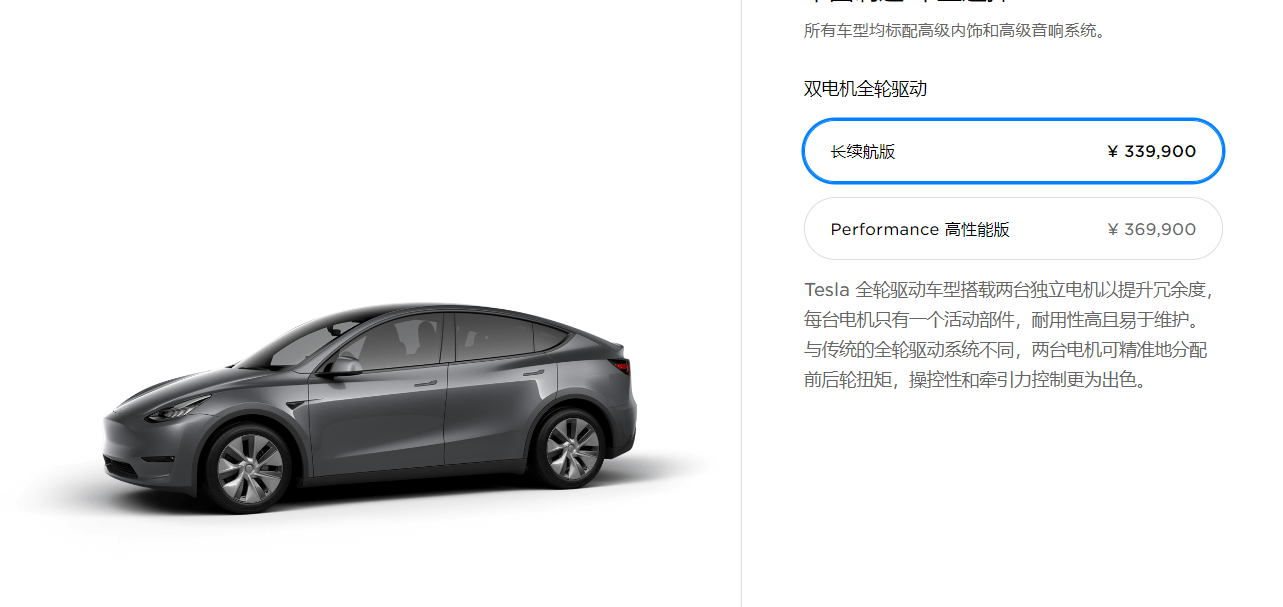Click the gray Model Y car image
This screenshot has width=1283, height=607.
[370, 408]
